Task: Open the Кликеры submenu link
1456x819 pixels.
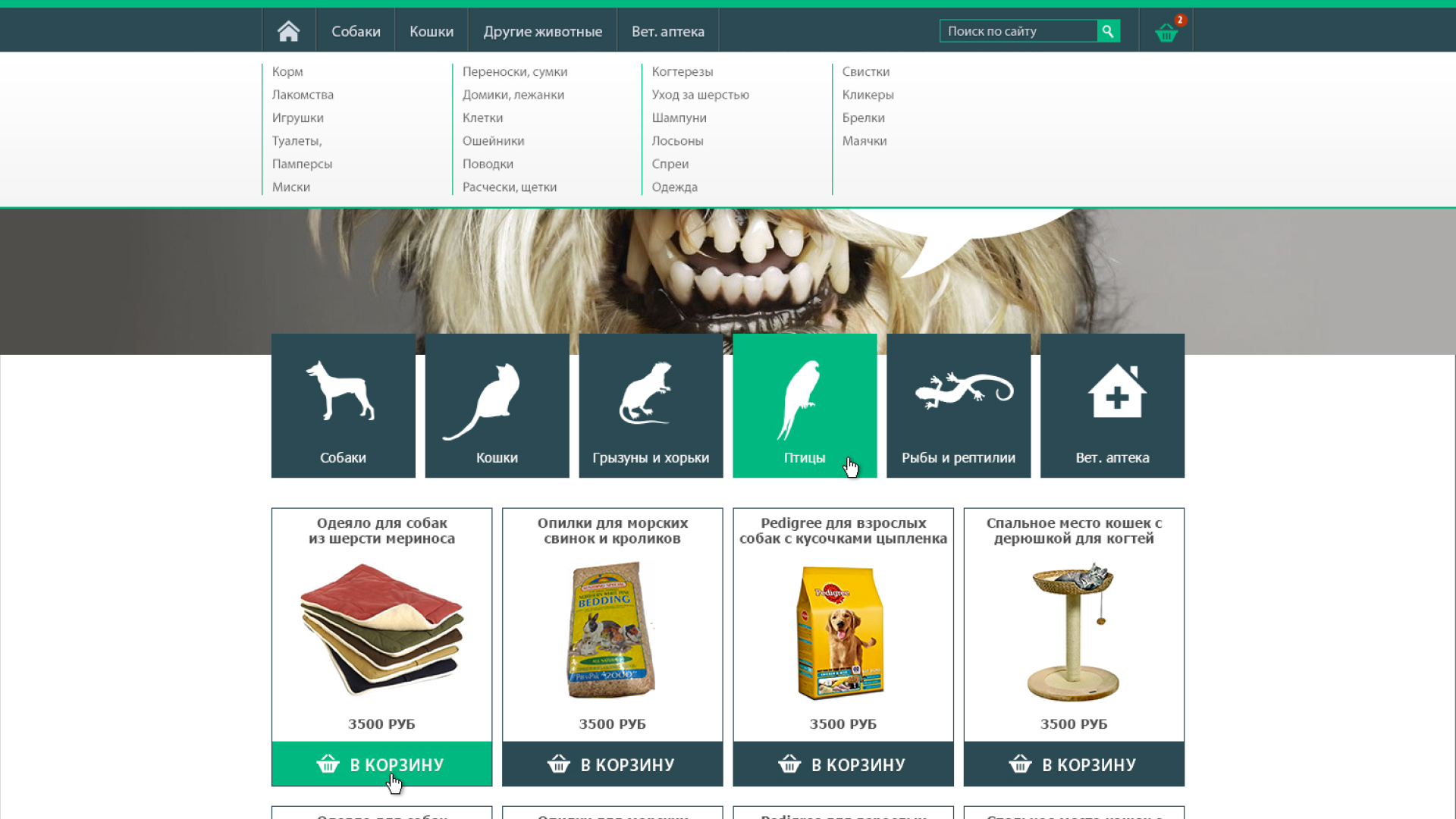Action: coord(868,95)
